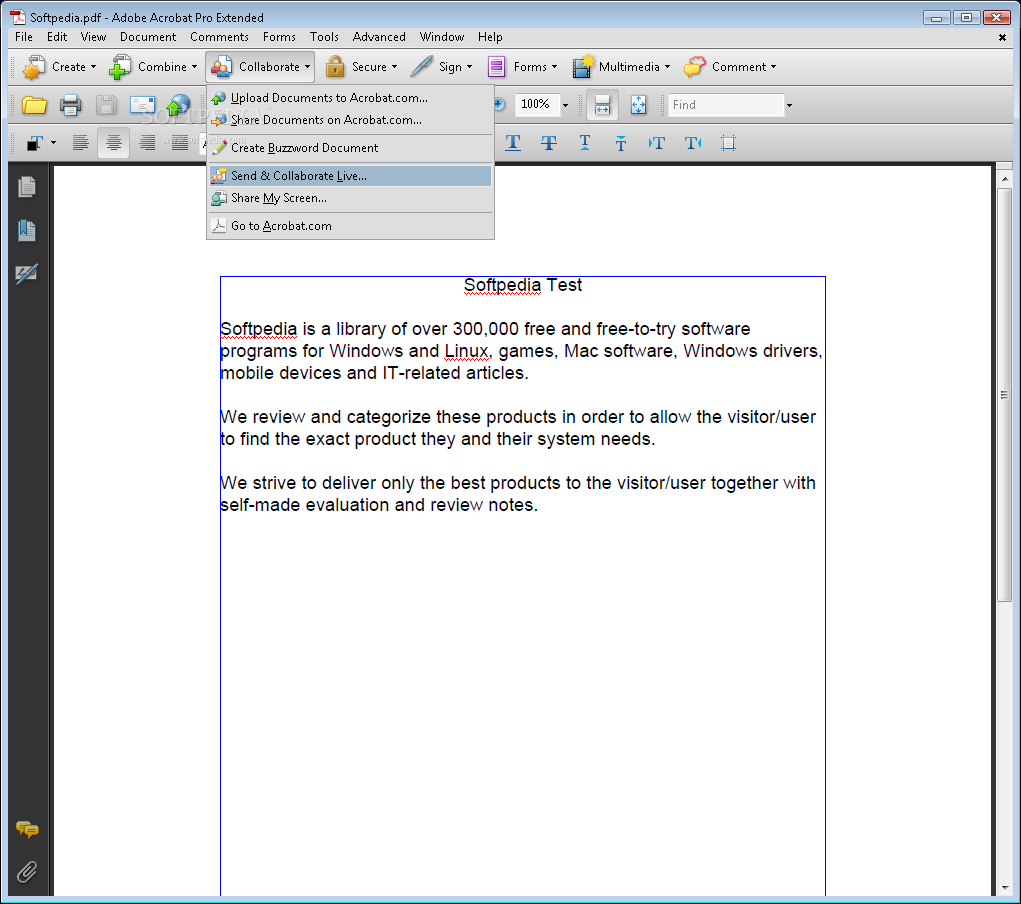Open the Attachments paperclip panel
Viewport: 1021px width, 904px height.
tap(27, 871)
